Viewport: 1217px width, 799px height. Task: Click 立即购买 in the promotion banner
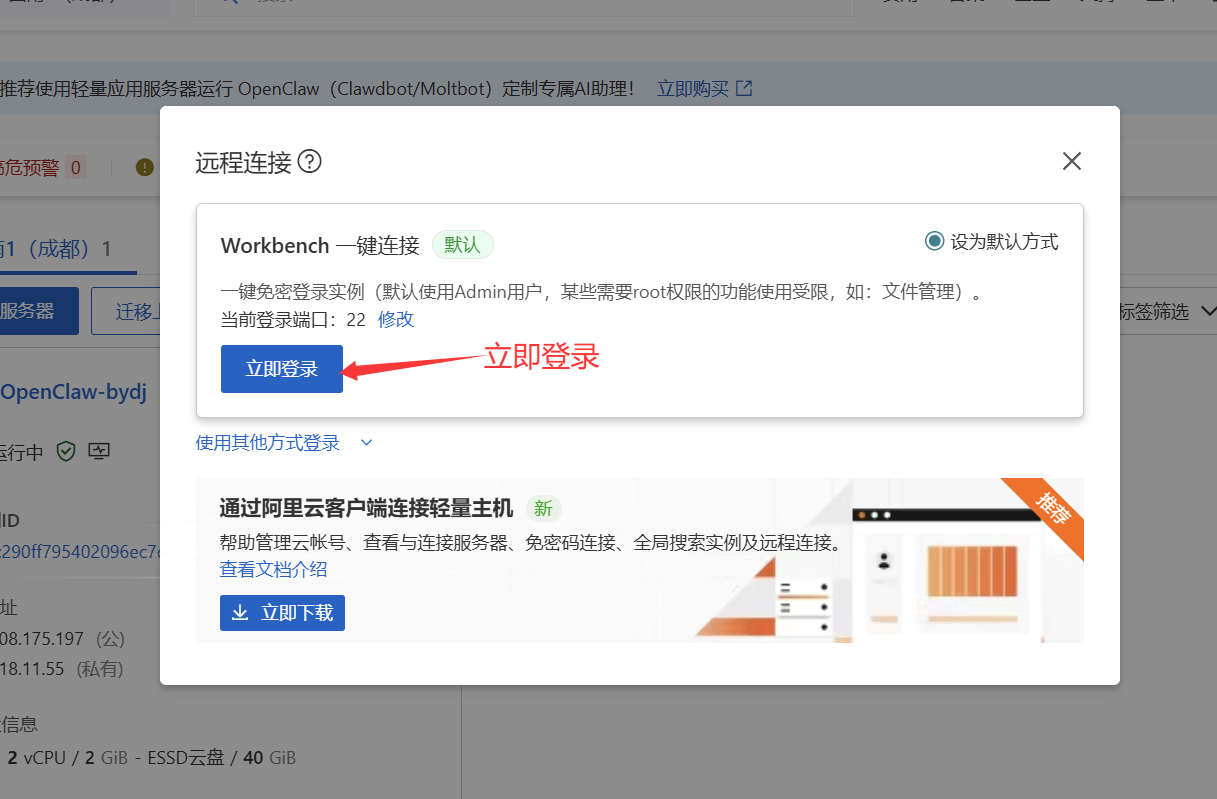click(693, 88)
